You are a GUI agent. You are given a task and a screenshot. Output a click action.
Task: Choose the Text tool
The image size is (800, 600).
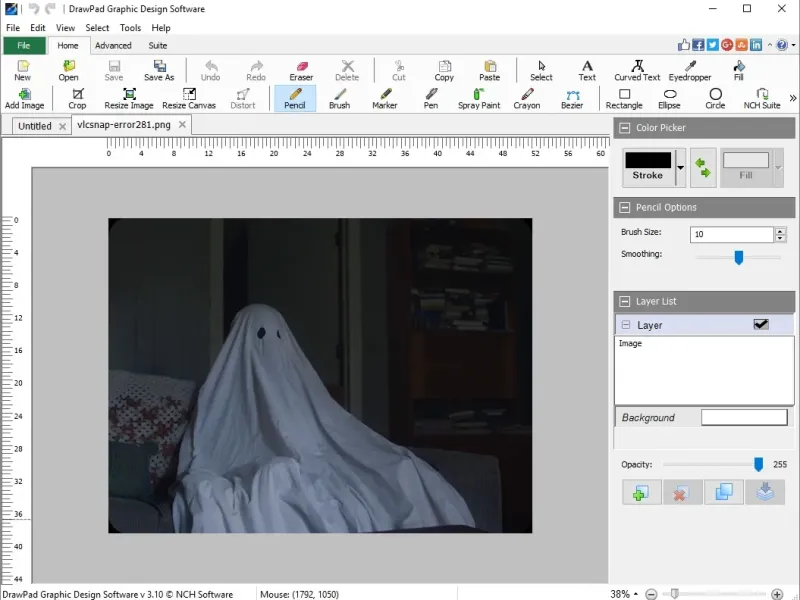click(x=587, y=70)
